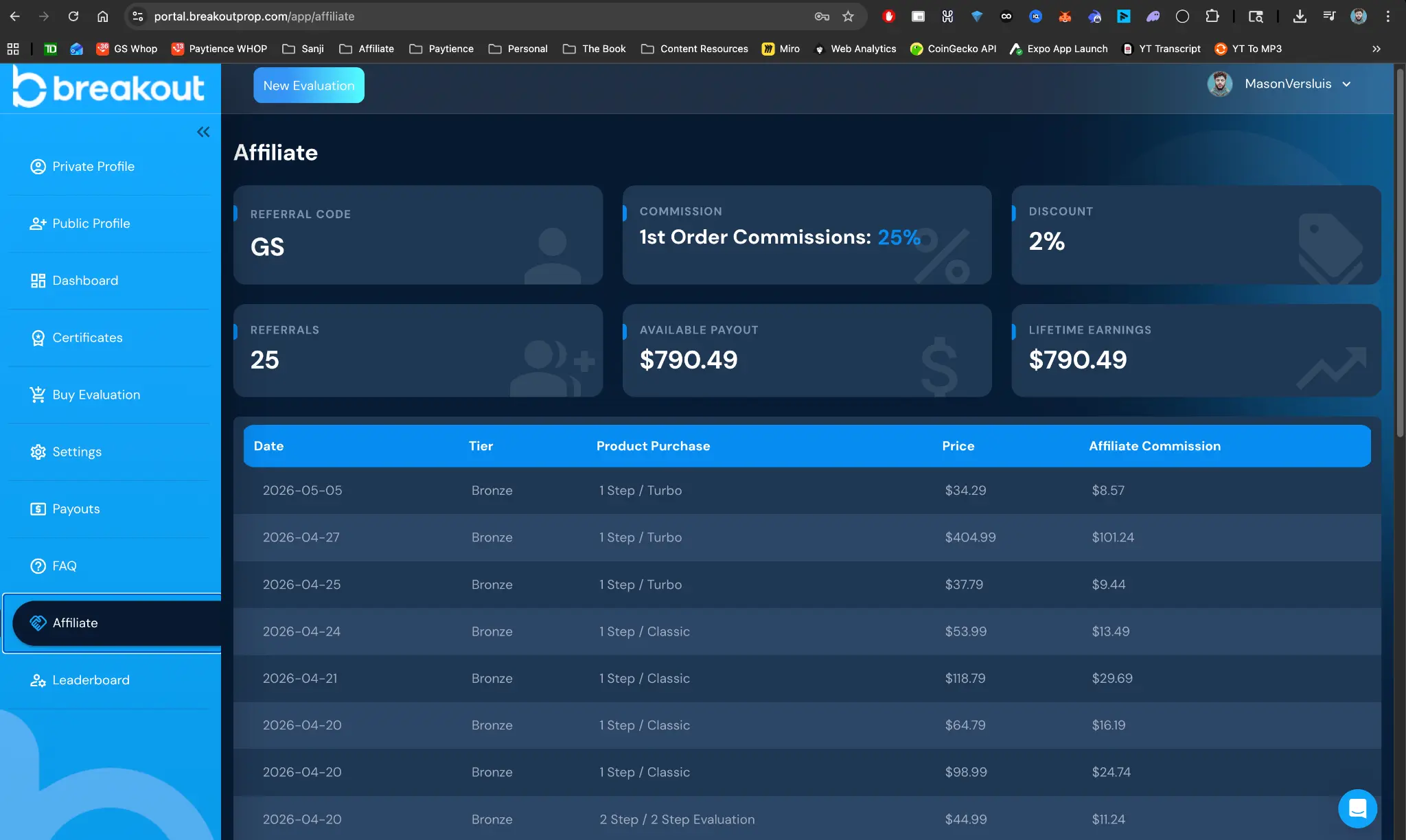Click the breakout logo
The image size is (1406, 840).
click(x=108, y=87)
